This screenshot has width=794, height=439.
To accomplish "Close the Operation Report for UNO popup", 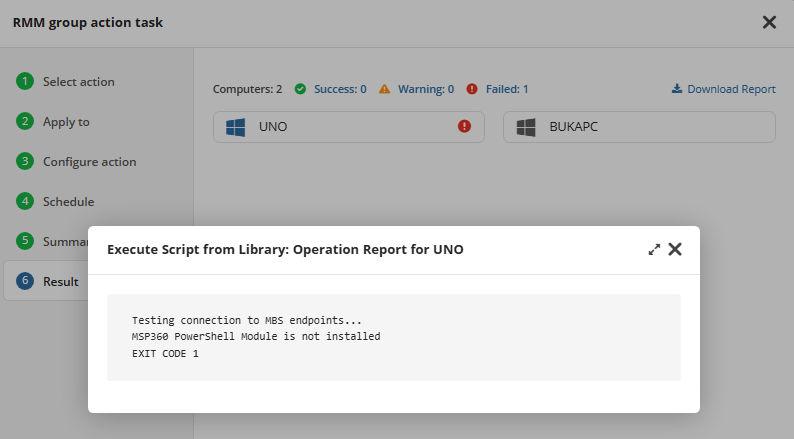I will [x=675, y=249].
